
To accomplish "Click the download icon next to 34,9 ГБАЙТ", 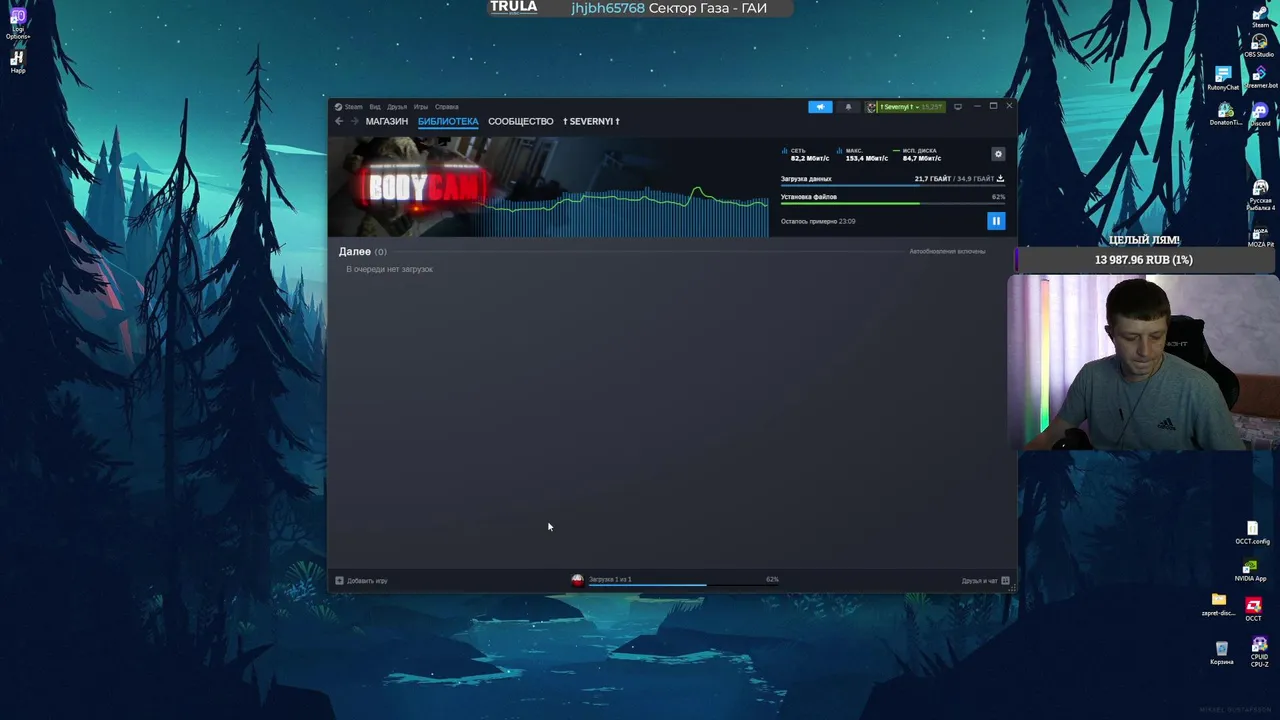I will (1000, 178).
